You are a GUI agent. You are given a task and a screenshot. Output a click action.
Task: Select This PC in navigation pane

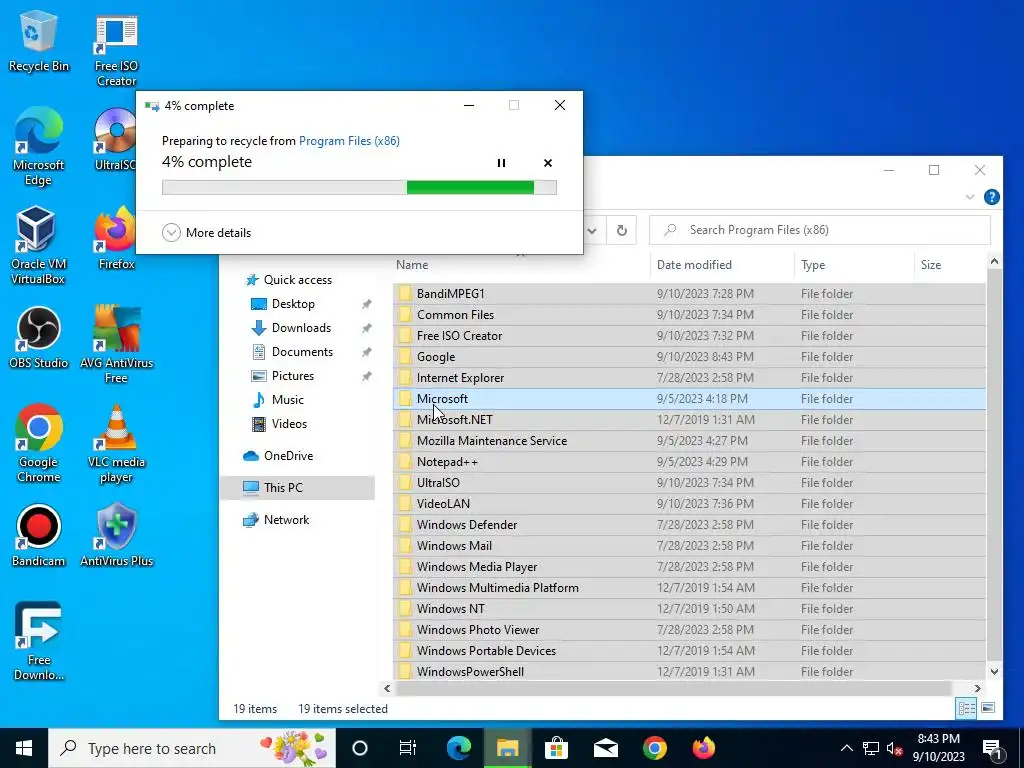tap(297, 488)
